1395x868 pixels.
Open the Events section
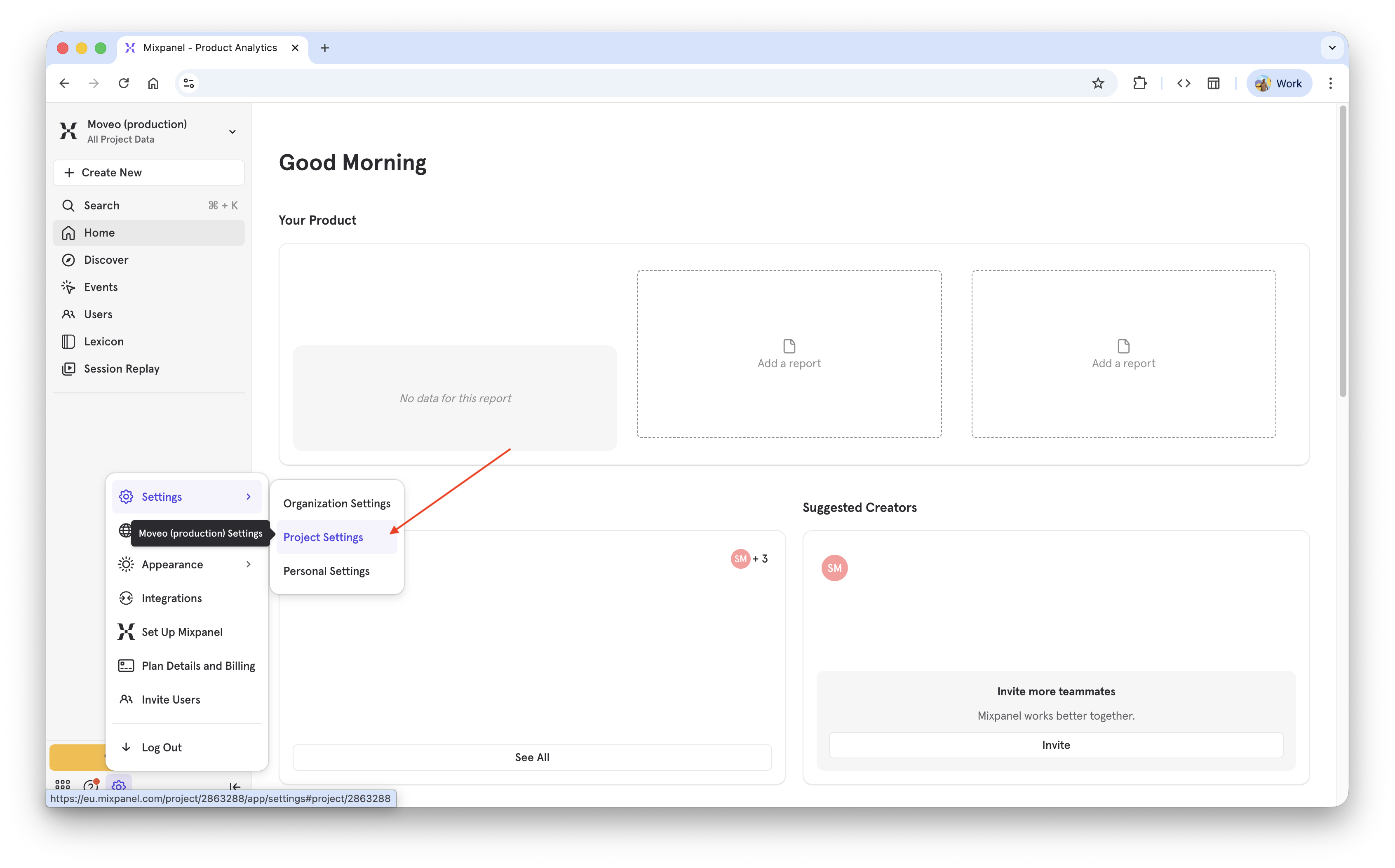tap(101, 286)
